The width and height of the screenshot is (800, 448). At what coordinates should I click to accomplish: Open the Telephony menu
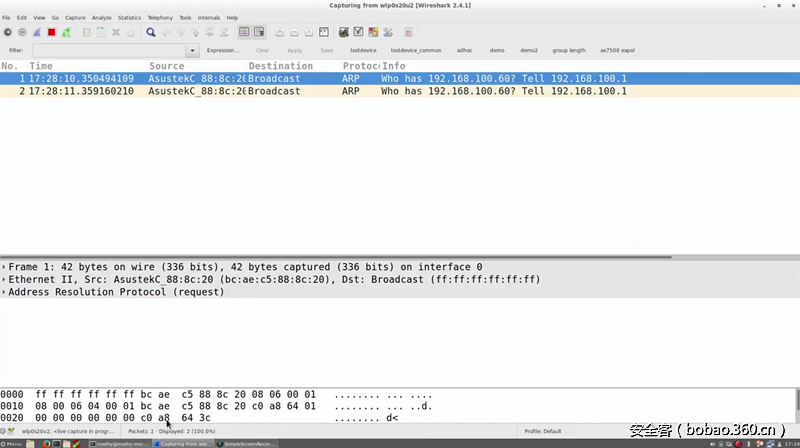[x=160, y=17]
